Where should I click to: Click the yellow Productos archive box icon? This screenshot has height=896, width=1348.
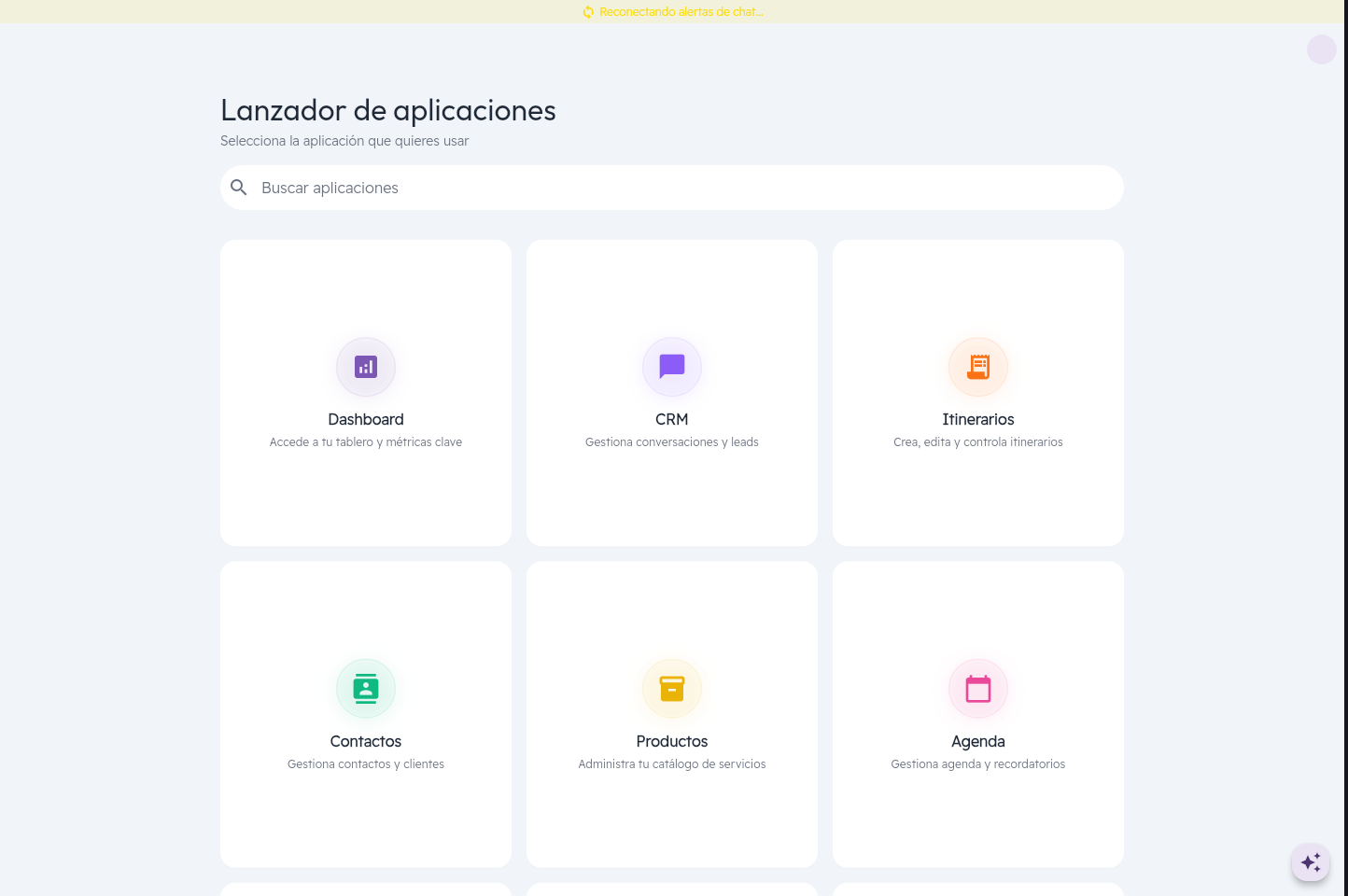[672, 689]
